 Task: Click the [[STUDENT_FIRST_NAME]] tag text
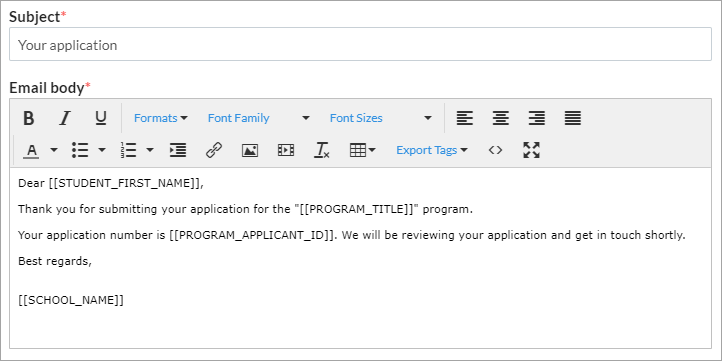(x=125, y=183)
